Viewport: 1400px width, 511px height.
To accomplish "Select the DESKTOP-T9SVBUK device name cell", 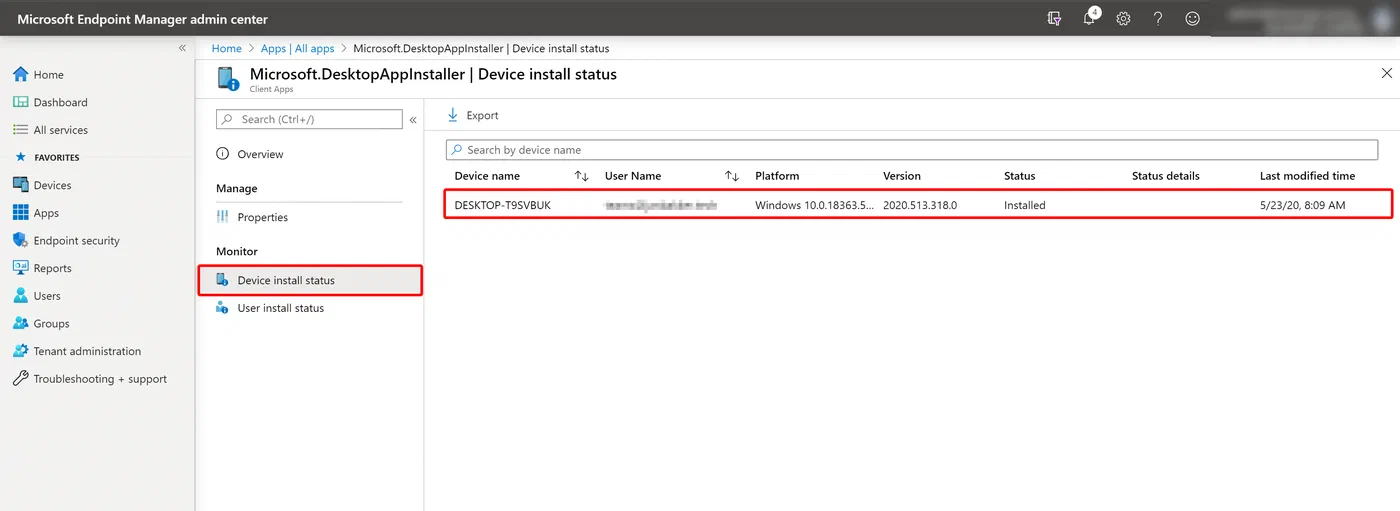I will coord(503,205).
